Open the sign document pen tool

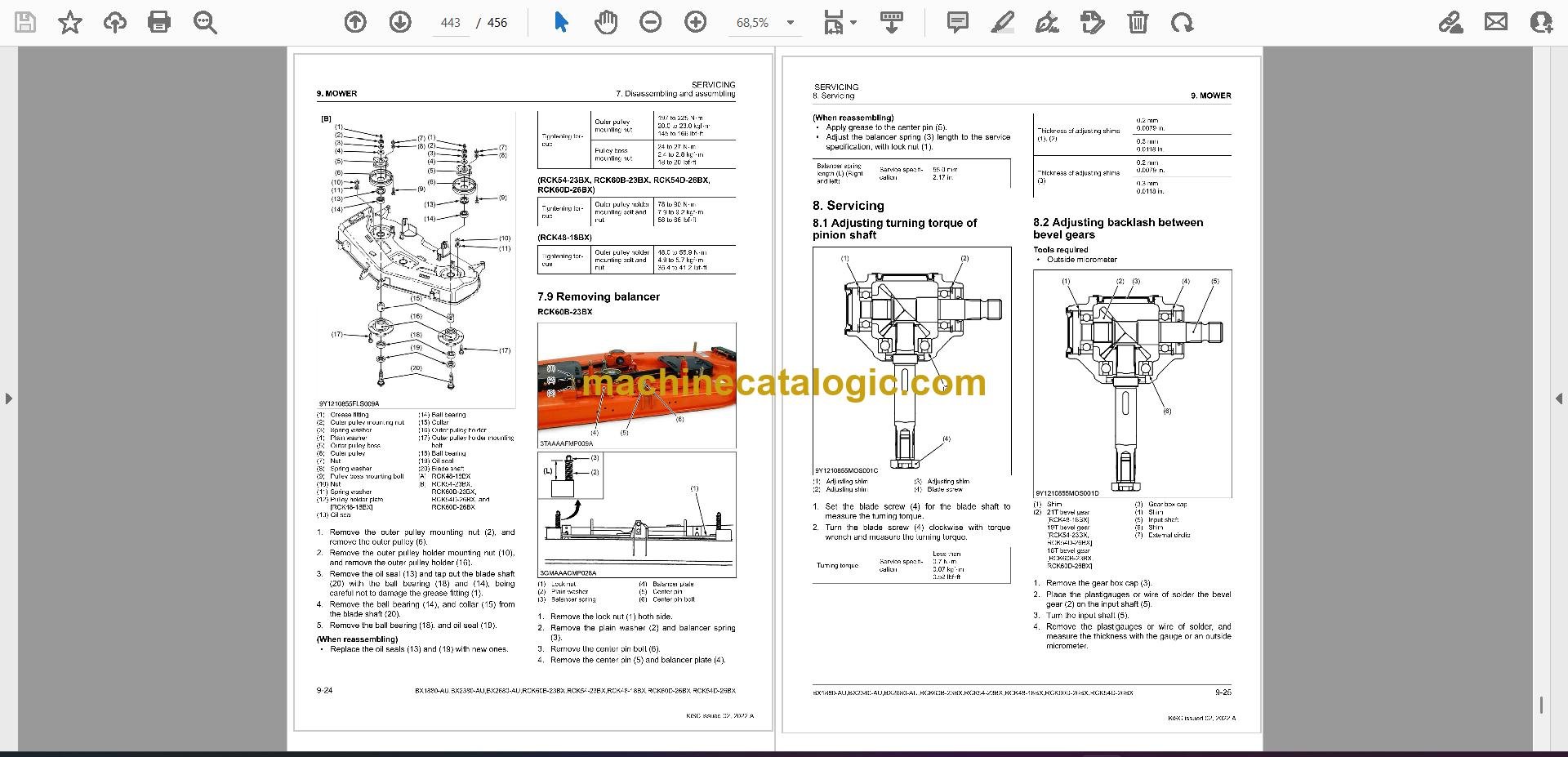pyautogui.click(x=1047, y=22)
